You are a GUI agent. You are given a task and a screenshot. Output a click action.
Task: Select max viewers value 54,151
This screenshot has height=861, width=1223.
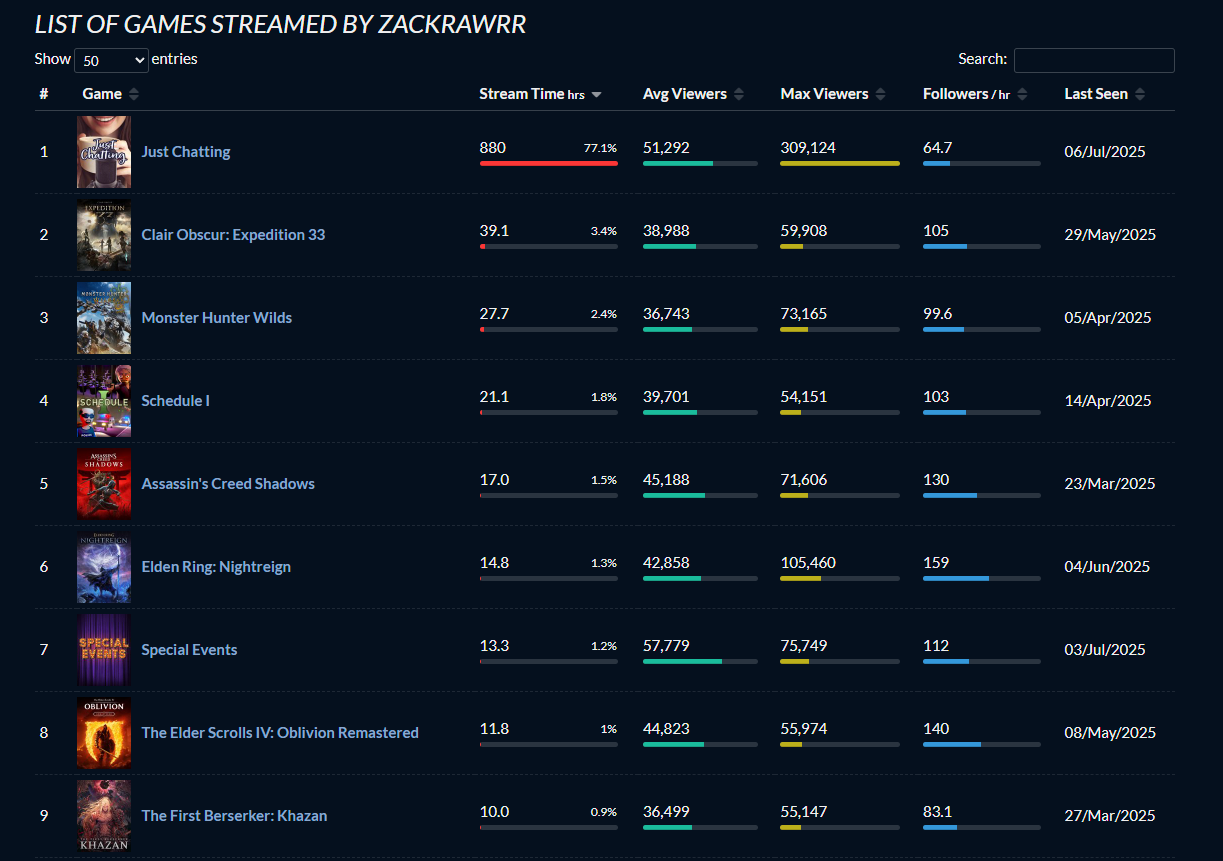pyautogui.click(x=804, y=397)
